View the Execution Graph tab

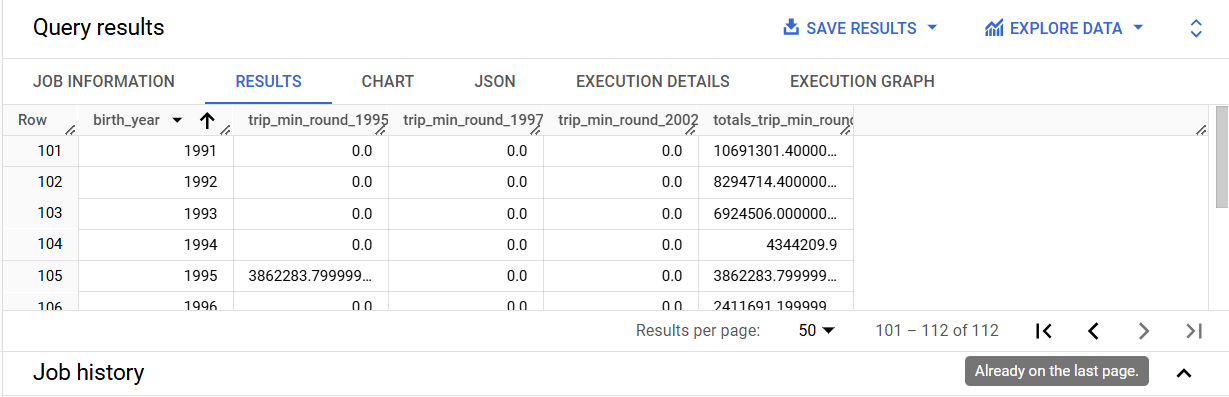click(x=862, y=82)
